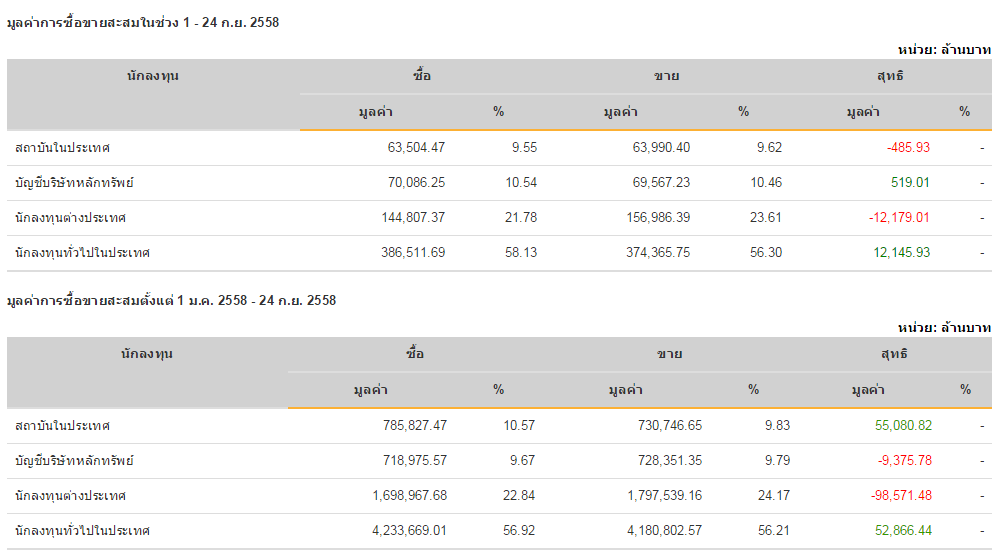This screenshot has width=1004, height=557.
Task: Select the green 52,866.44 net figure
Action: click(903, 530)
